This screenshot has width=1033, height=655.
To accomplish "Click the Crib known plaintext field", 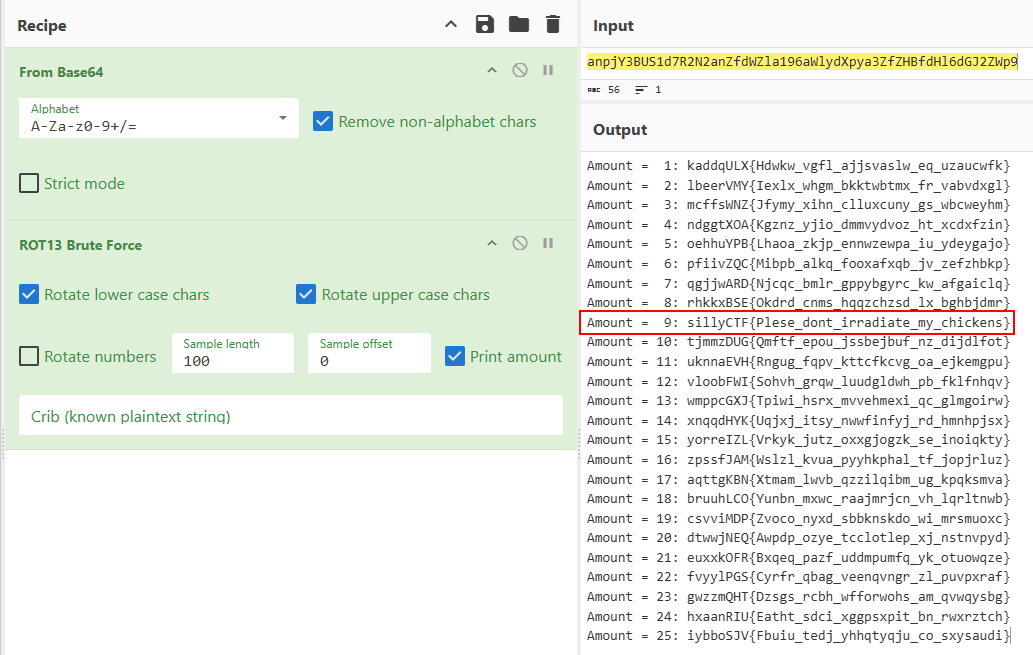I will 290,416.
